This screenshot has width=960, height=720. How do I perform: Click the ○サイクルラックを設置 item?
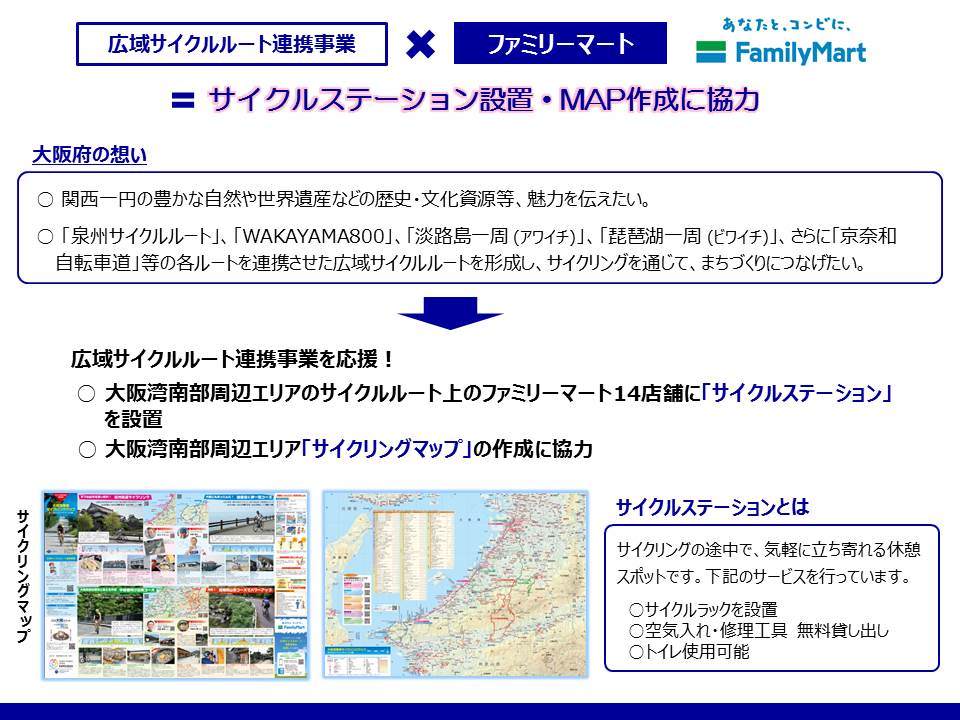point(703,609)
